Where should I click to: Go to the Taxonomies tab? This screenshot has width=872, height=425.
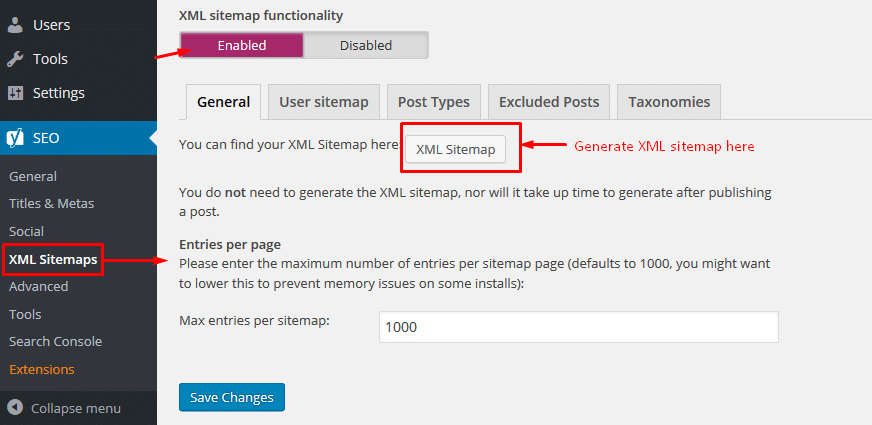669,102
